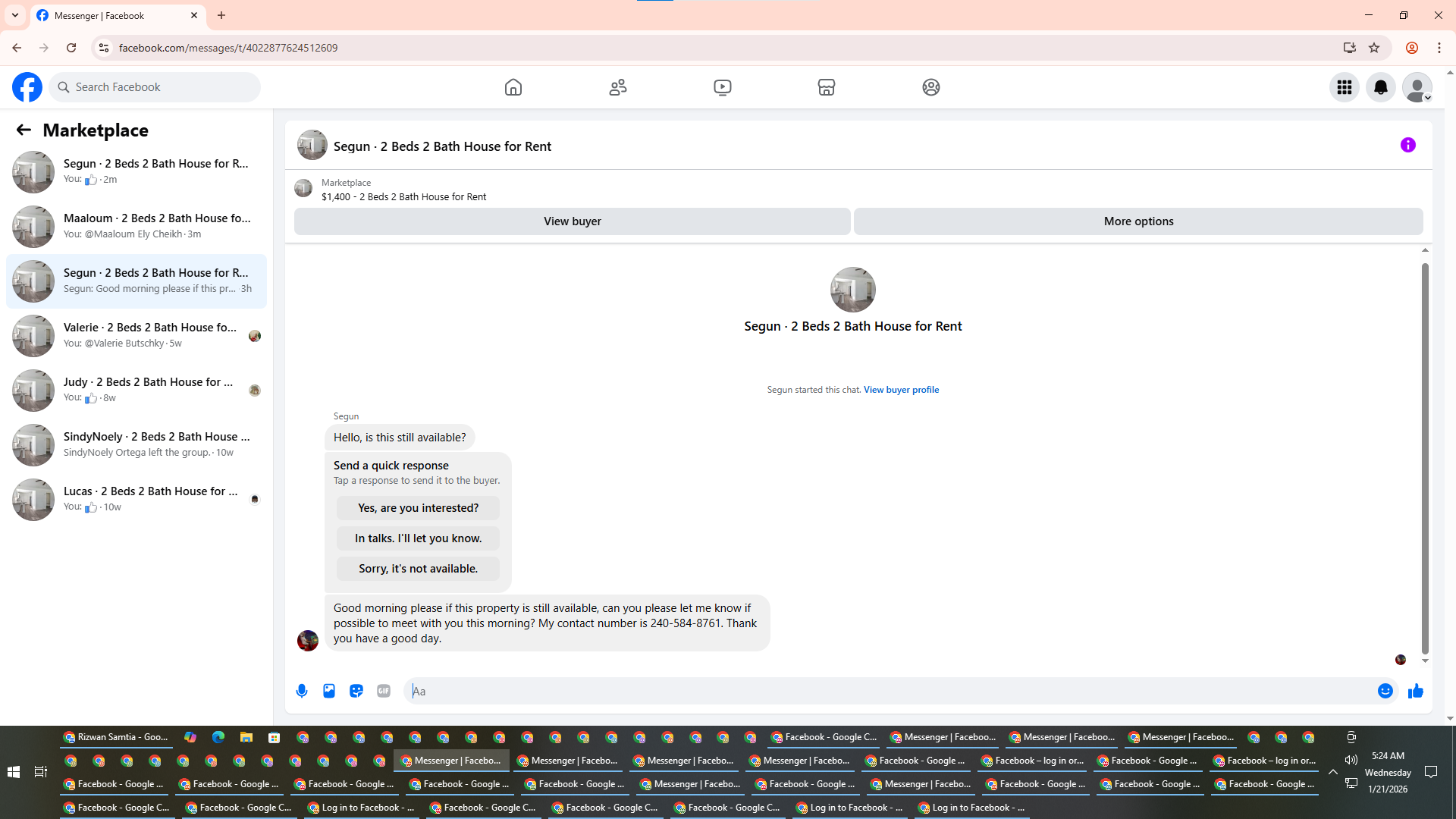Click the View buyer button
This screenshot has width=1456, height=819.
click(572, 221)
